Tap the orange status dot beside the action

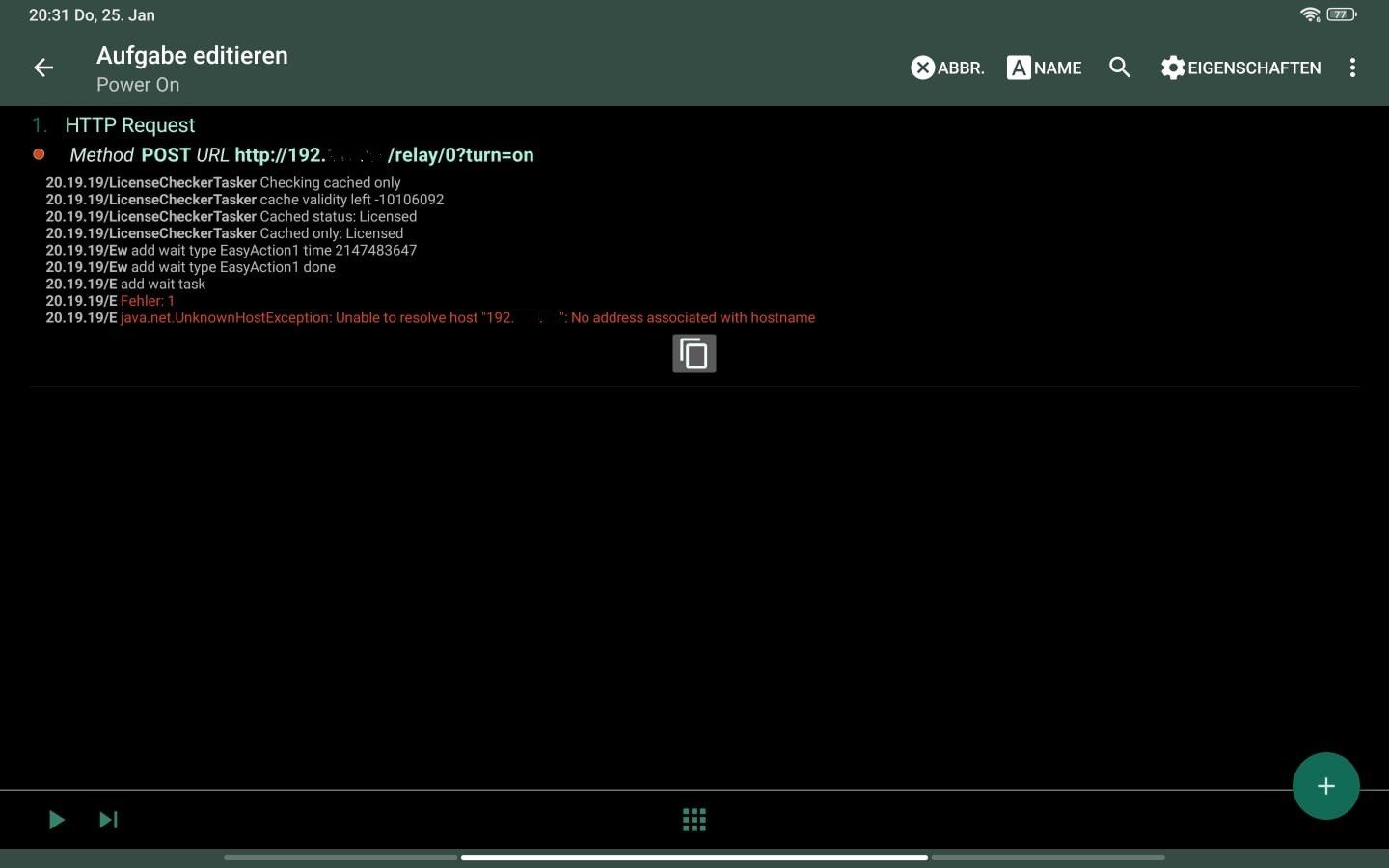39,154
